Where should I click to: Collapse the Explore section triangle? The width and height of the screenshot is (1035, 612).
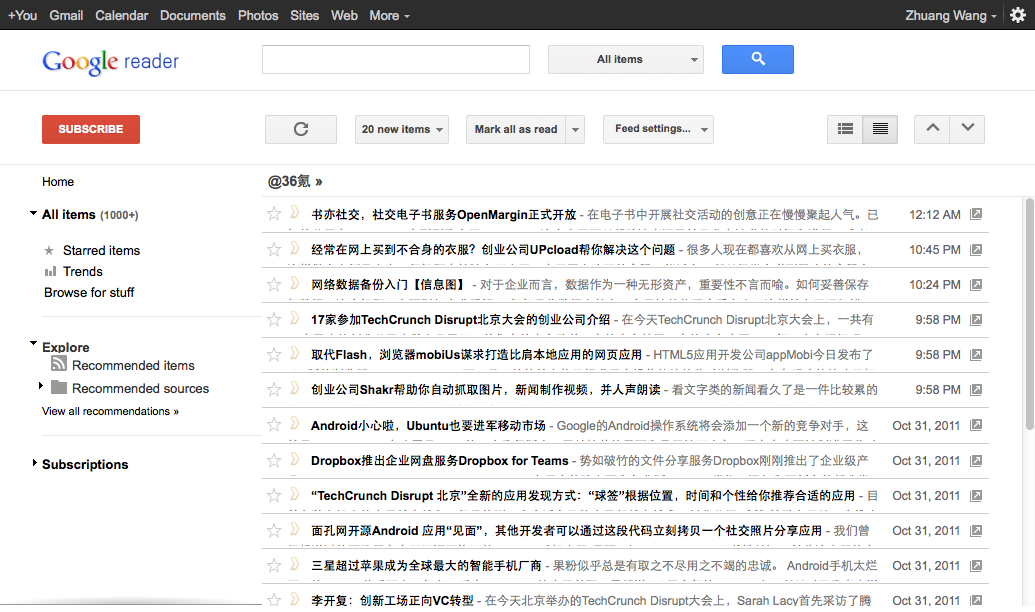pos(33,343)
